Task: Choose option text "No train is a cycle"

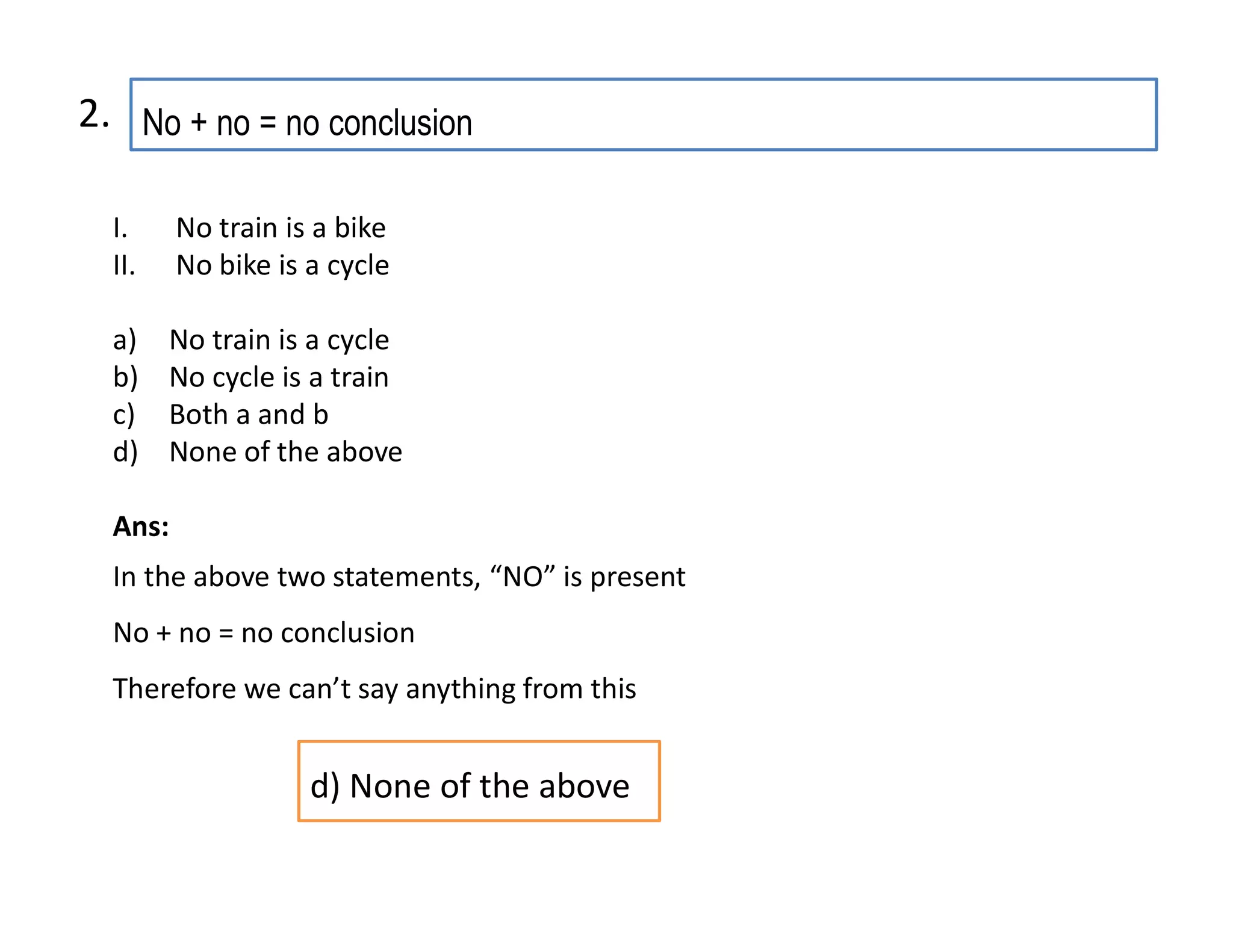Action: [279, 340]
